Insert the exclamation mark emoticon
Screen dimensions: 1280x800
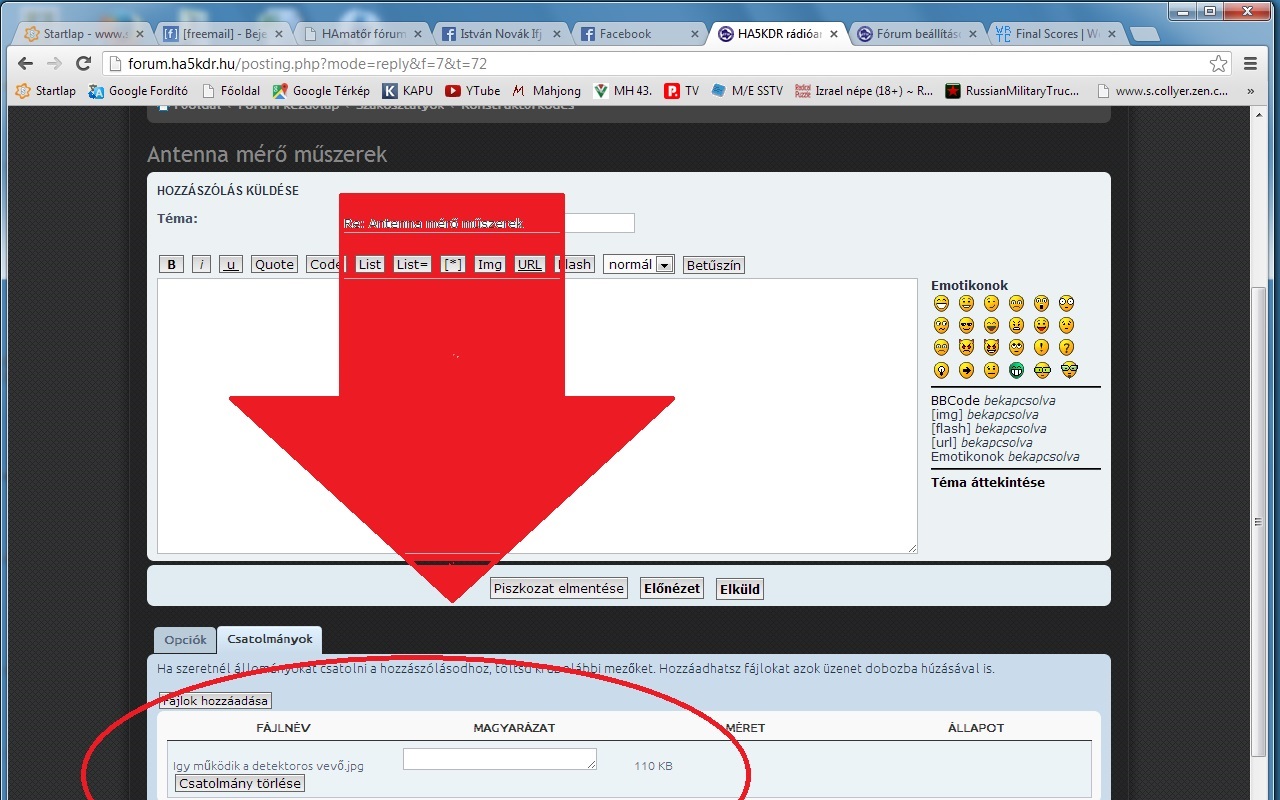(1041, 348)
